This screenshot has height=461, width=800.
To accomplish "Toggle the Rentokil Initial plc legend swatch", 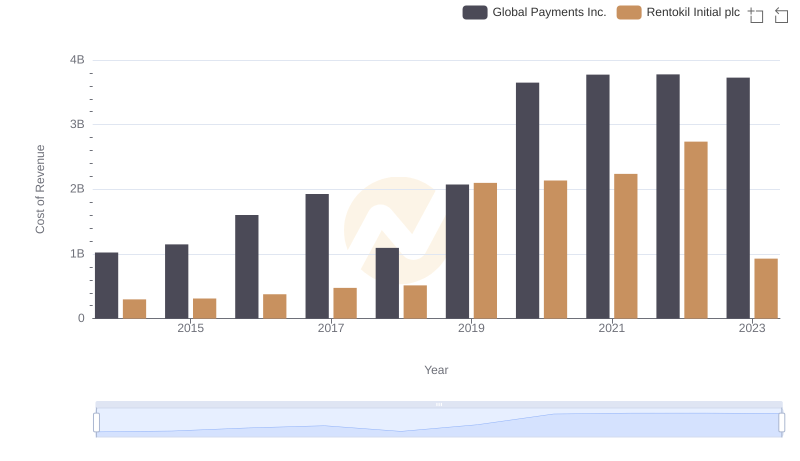I will pos(629,12).
